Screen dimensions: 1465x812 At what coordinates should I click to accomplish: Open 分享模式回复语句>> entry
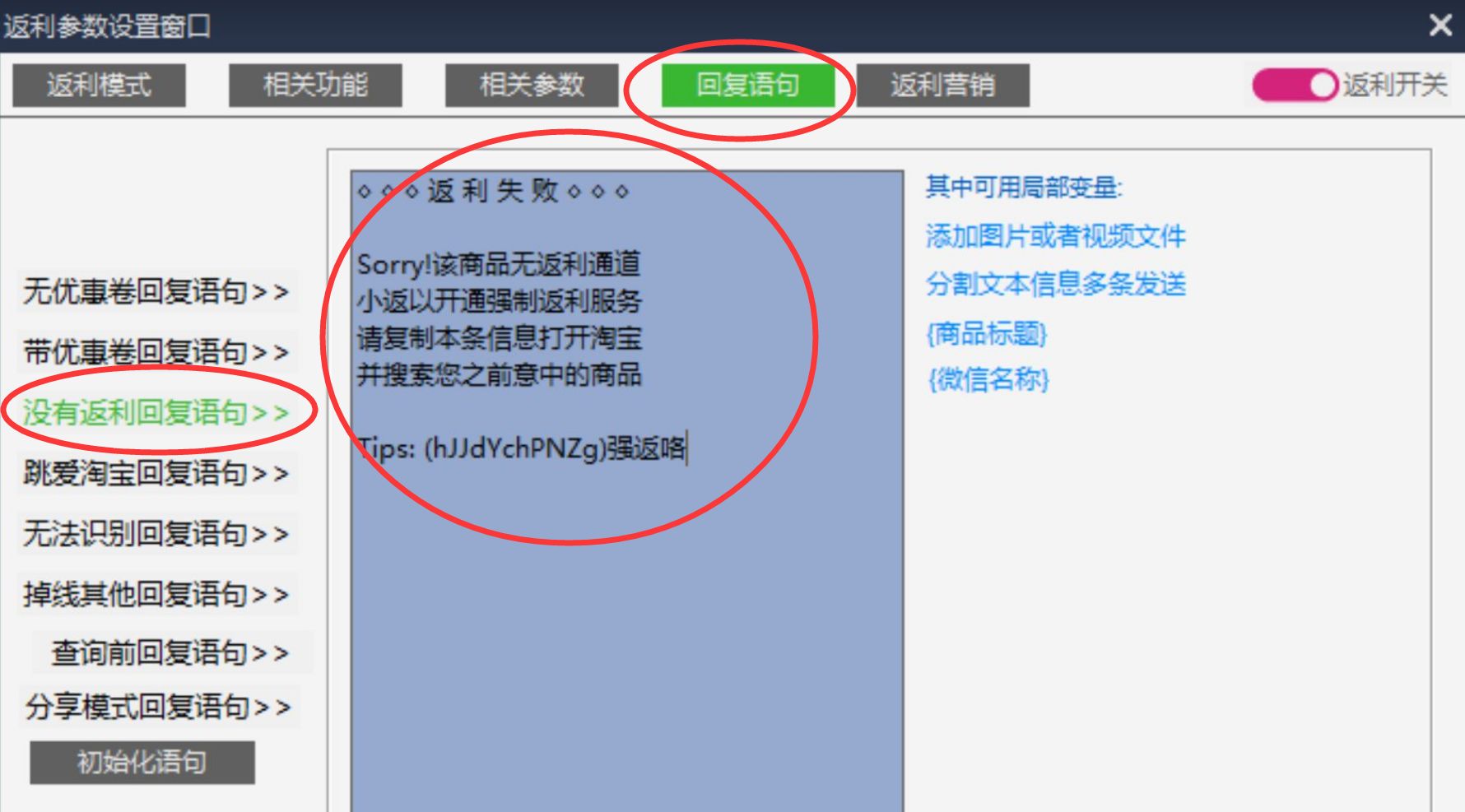click(158, 707)
